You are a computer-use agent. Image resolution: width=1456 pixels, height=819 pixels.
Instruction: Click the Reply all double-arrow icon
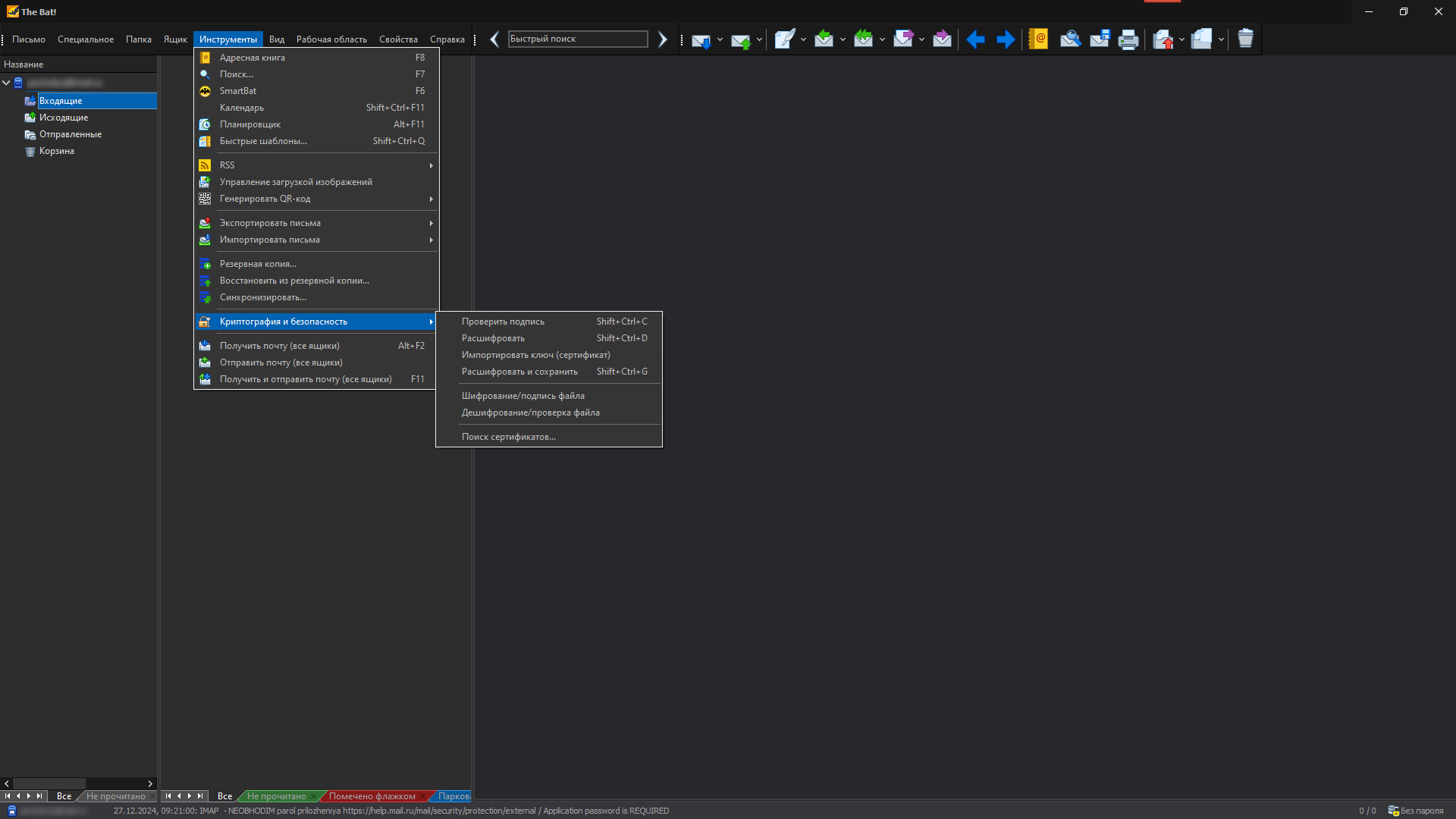point(863,39)
